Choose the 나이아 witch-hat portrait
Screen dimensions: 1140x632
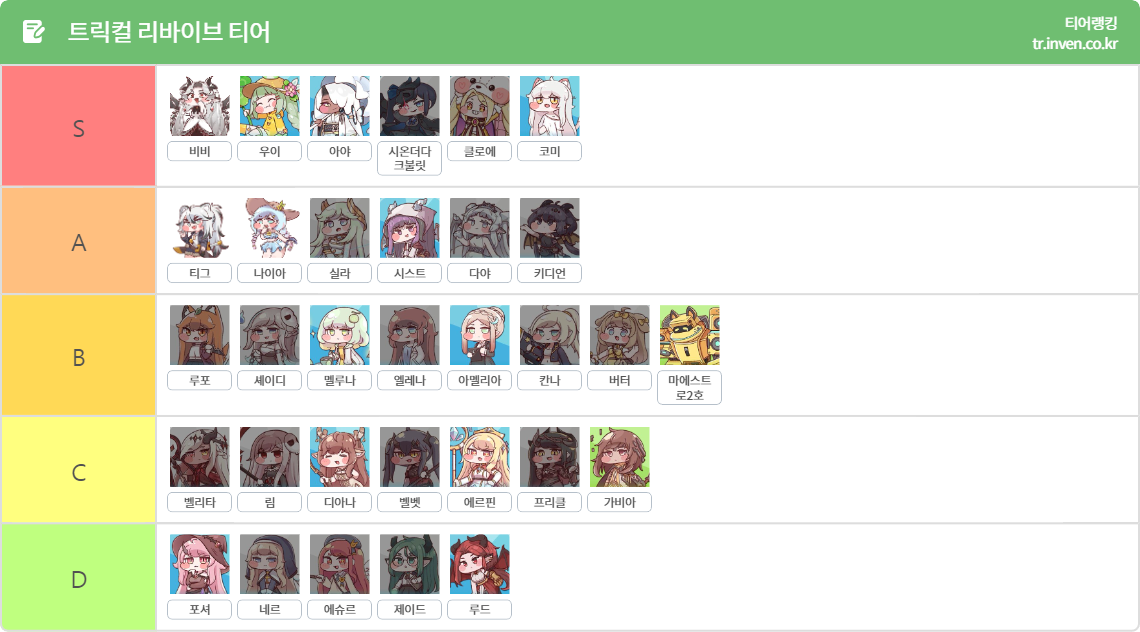tap(270, 228)
